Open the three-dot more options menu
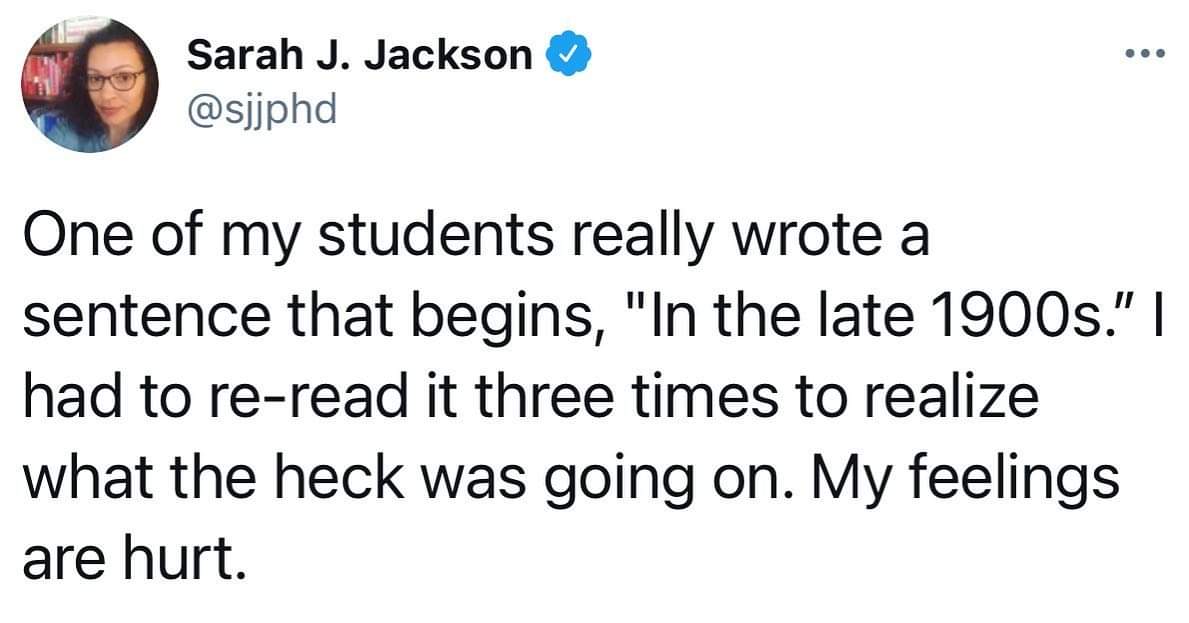The width and height of the screenshot is (1189, 623). point(1145,54)
